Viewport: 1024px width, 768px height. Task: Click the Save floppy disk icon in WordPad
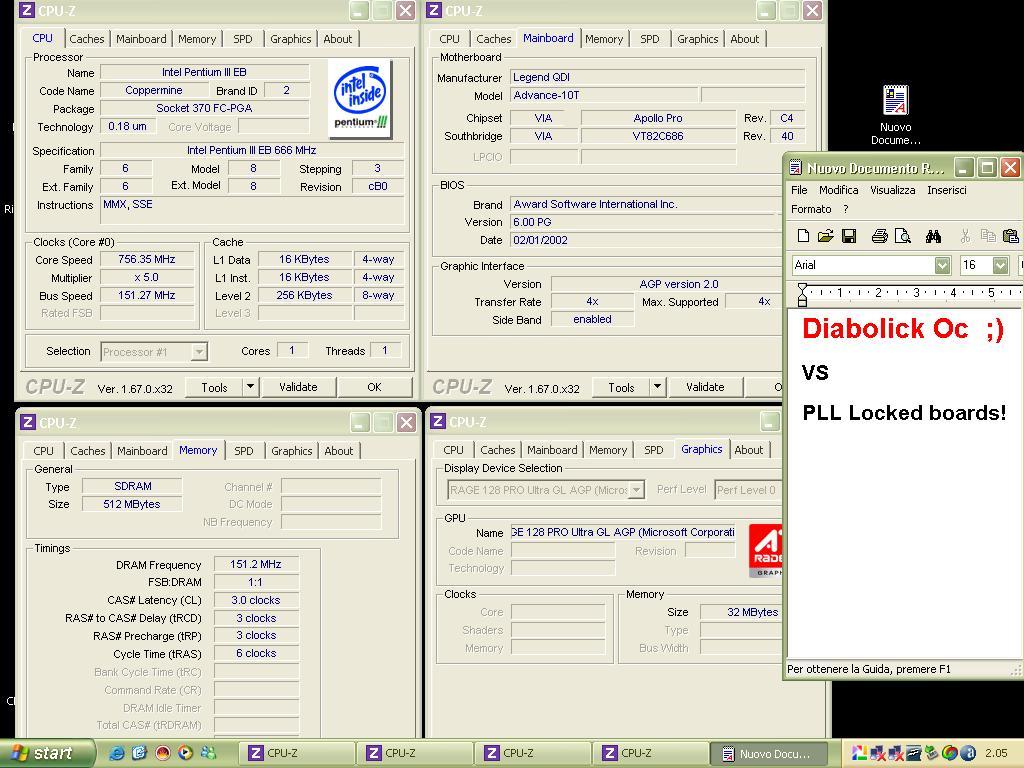[x=848, y=236]
